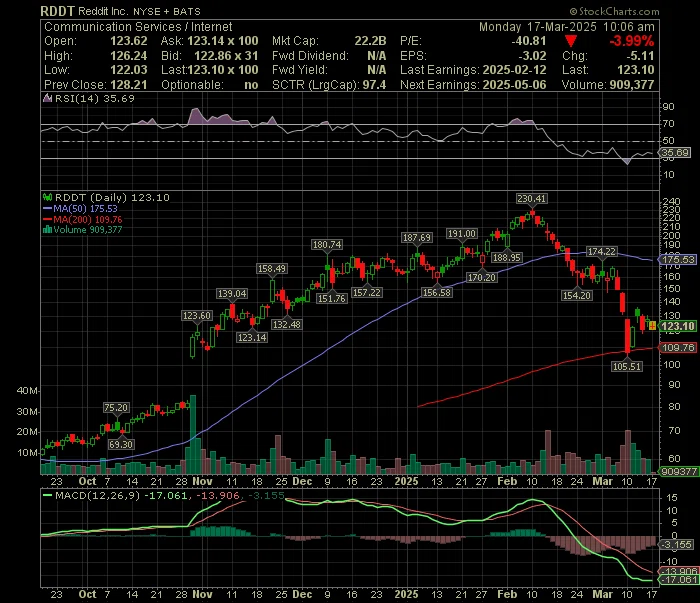This screenshot has height=603, width=700.
Task: Click the -3.99% percent change value
Action: coord(632,41)
